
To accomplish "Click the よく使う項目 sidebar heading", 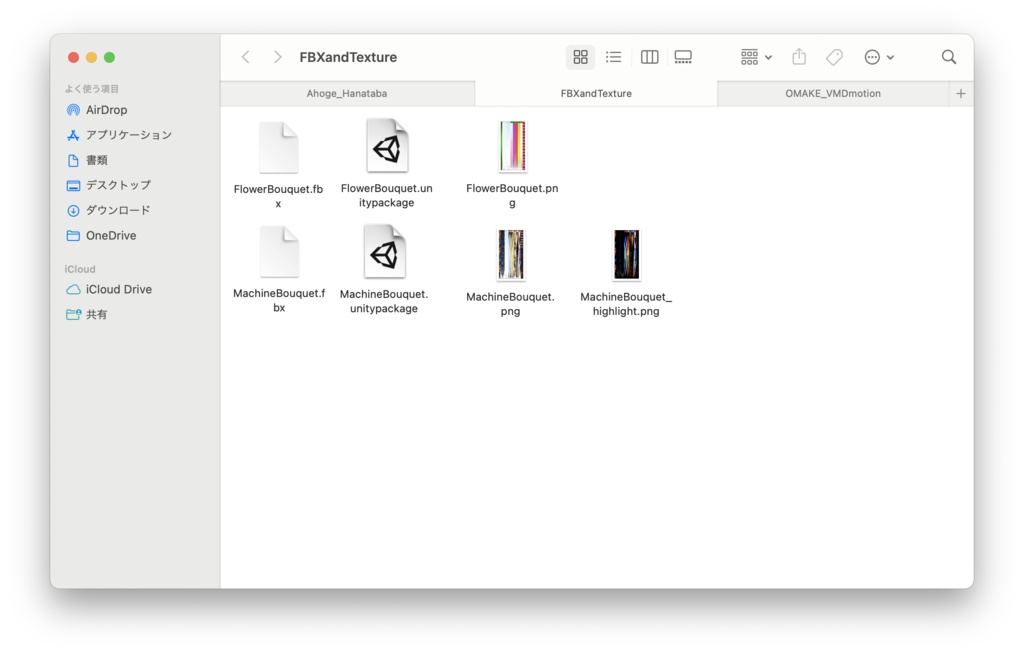I will coord(91,89).
